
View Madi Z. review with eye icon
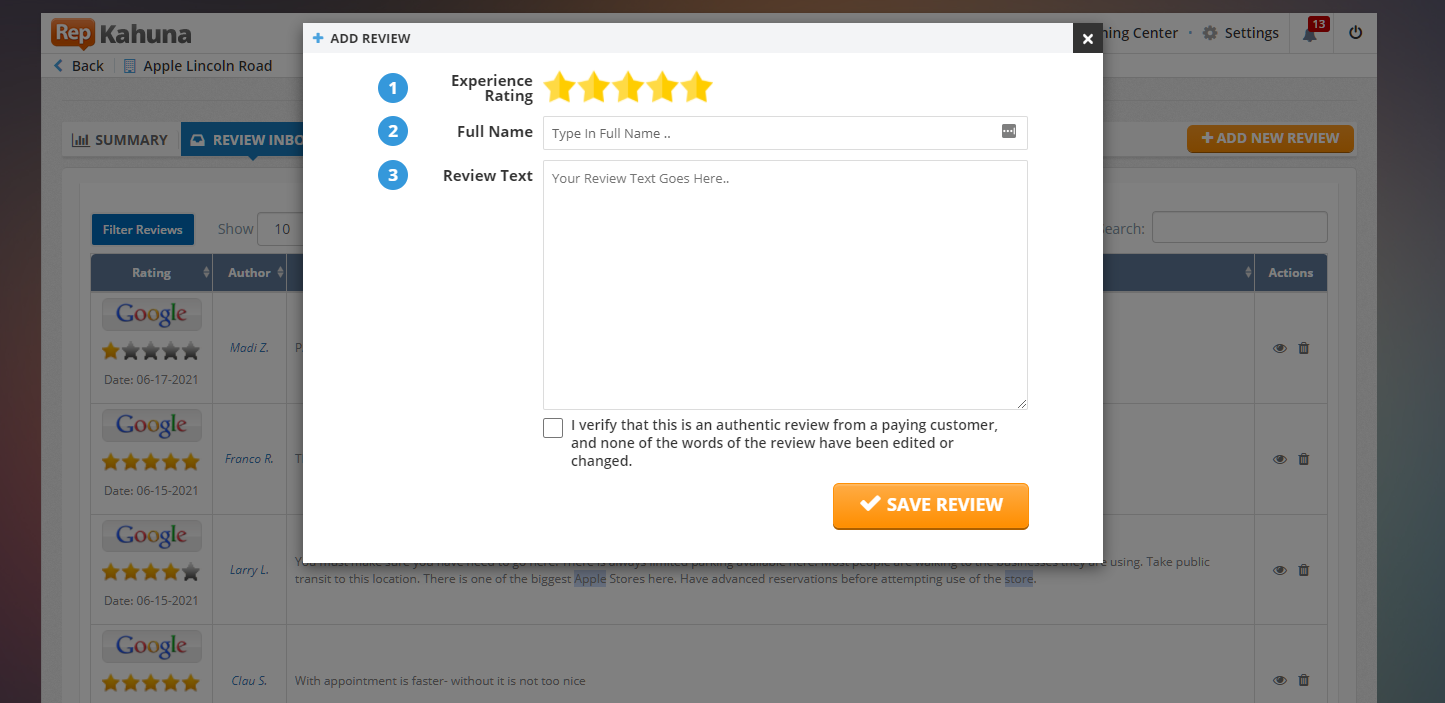1279,348
